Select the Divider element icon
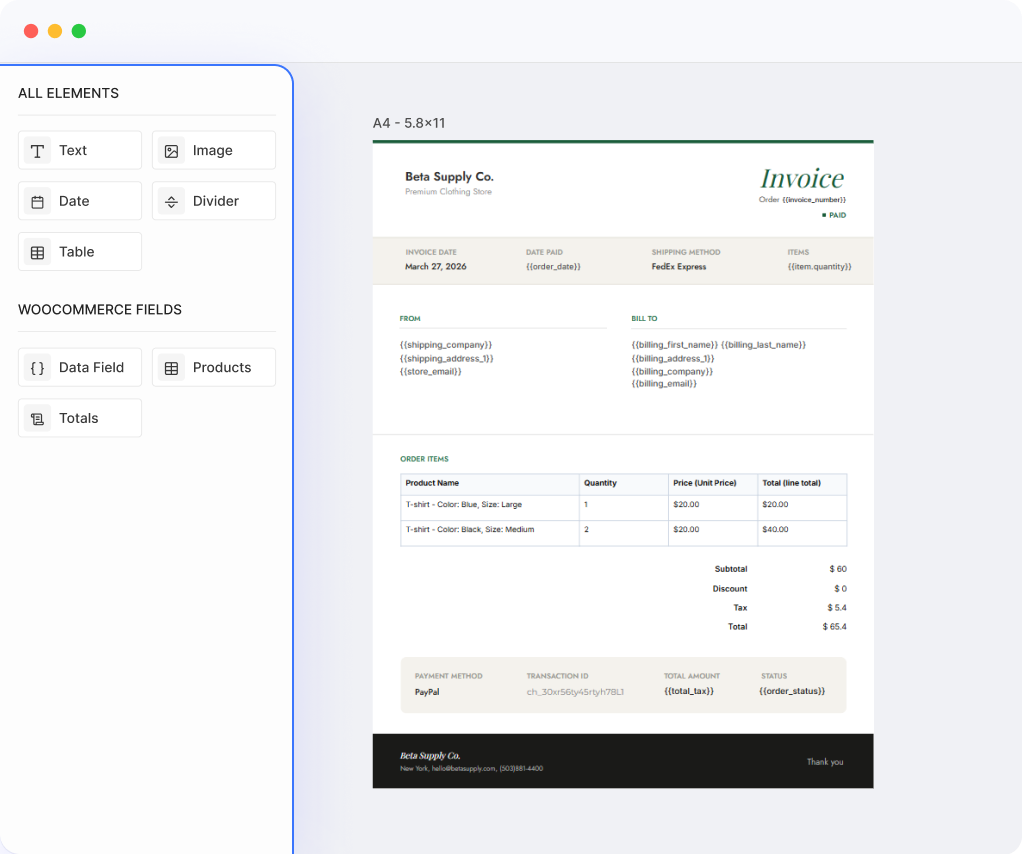 coord(171,202)
